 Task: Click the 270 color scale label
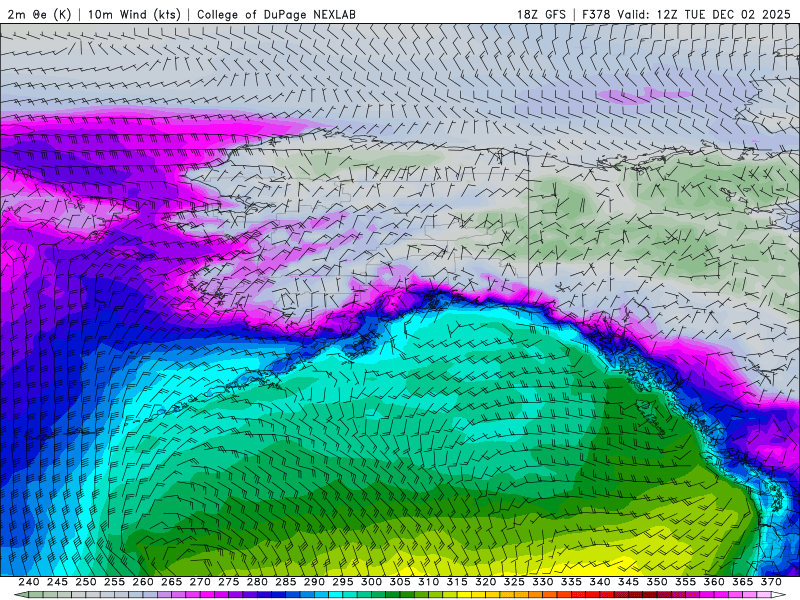pyautogui.click(x=200, y=582)
